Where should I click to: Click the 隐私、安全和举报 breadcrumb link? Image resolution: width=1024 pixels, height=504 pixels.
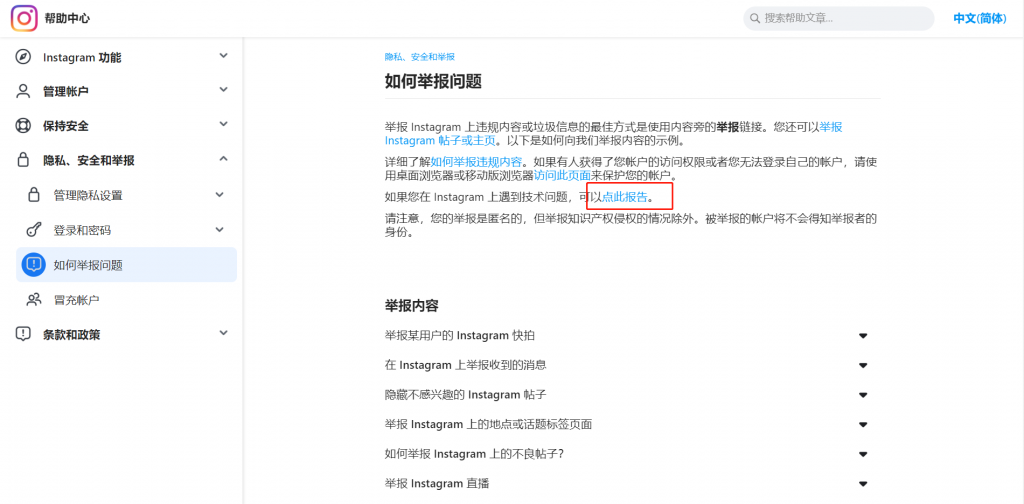click(x=420, y=57)
